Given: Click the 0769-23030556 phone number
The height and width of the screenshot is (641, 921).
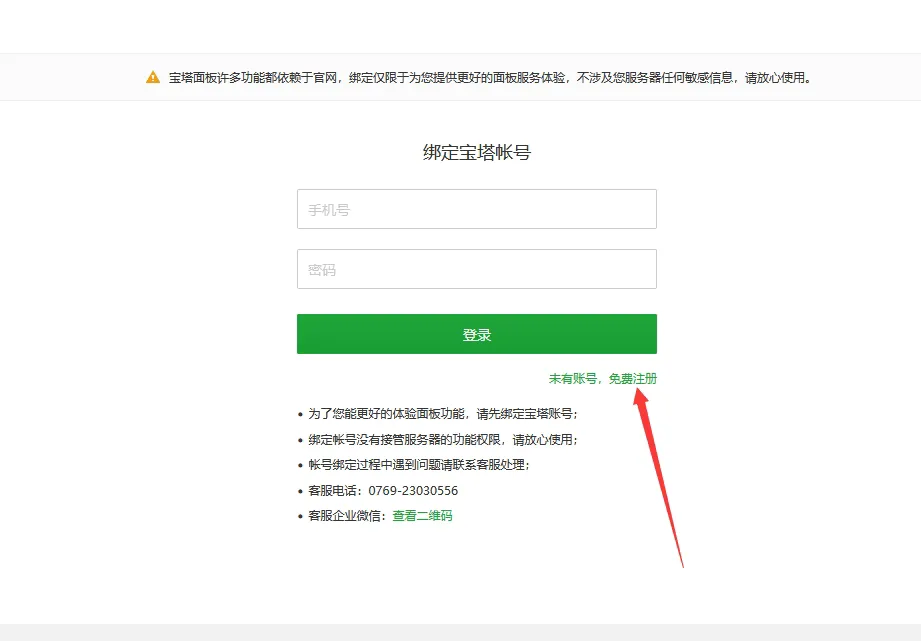Looking at the screenshot, I should pyautogui.click(x=413, y=491).
